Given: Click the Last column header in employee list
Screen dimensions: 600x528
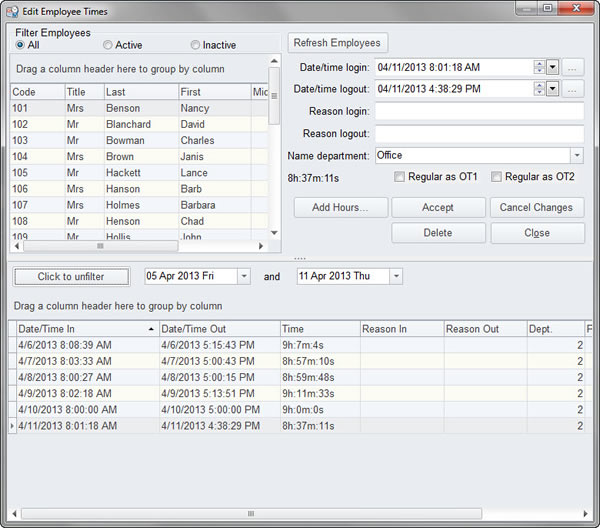Looking at the screenshot, I should [x=139, y=92].
